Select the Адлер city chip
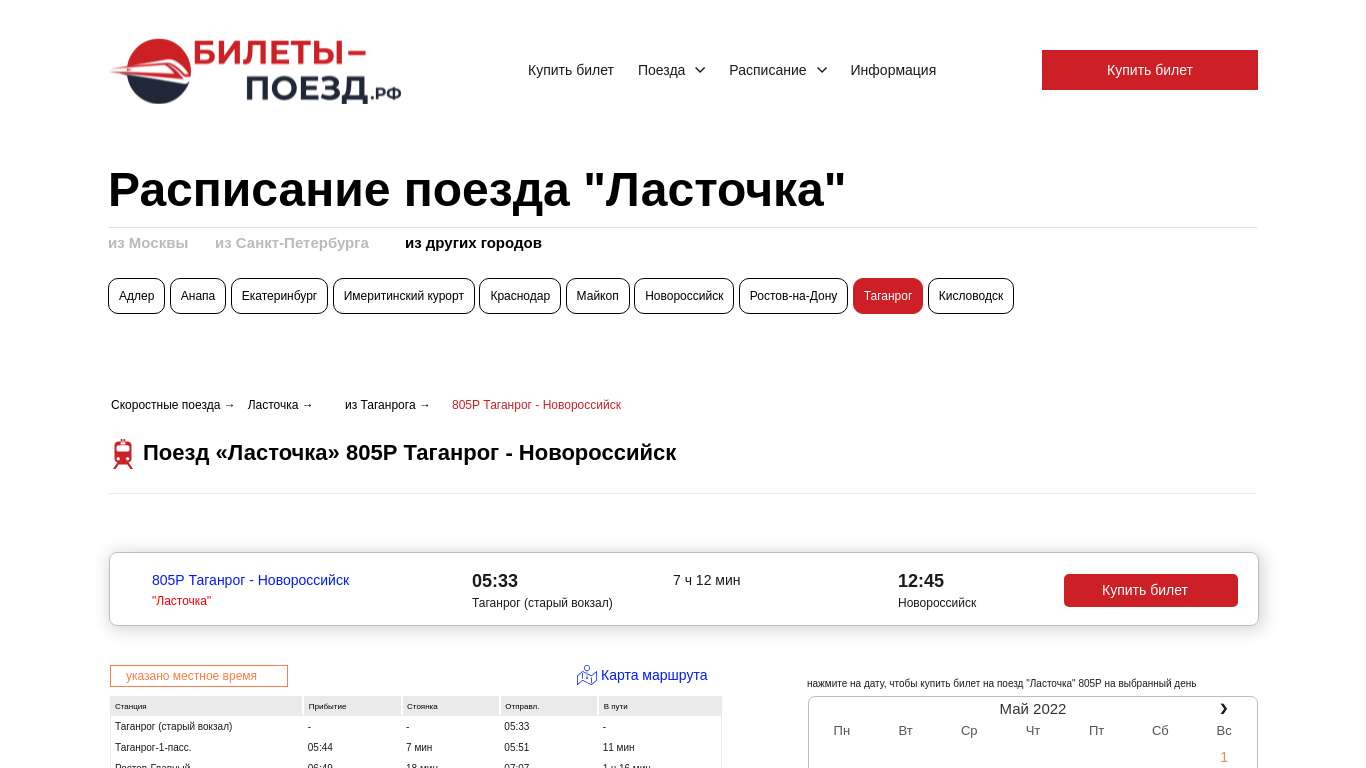 pos(136,296)
